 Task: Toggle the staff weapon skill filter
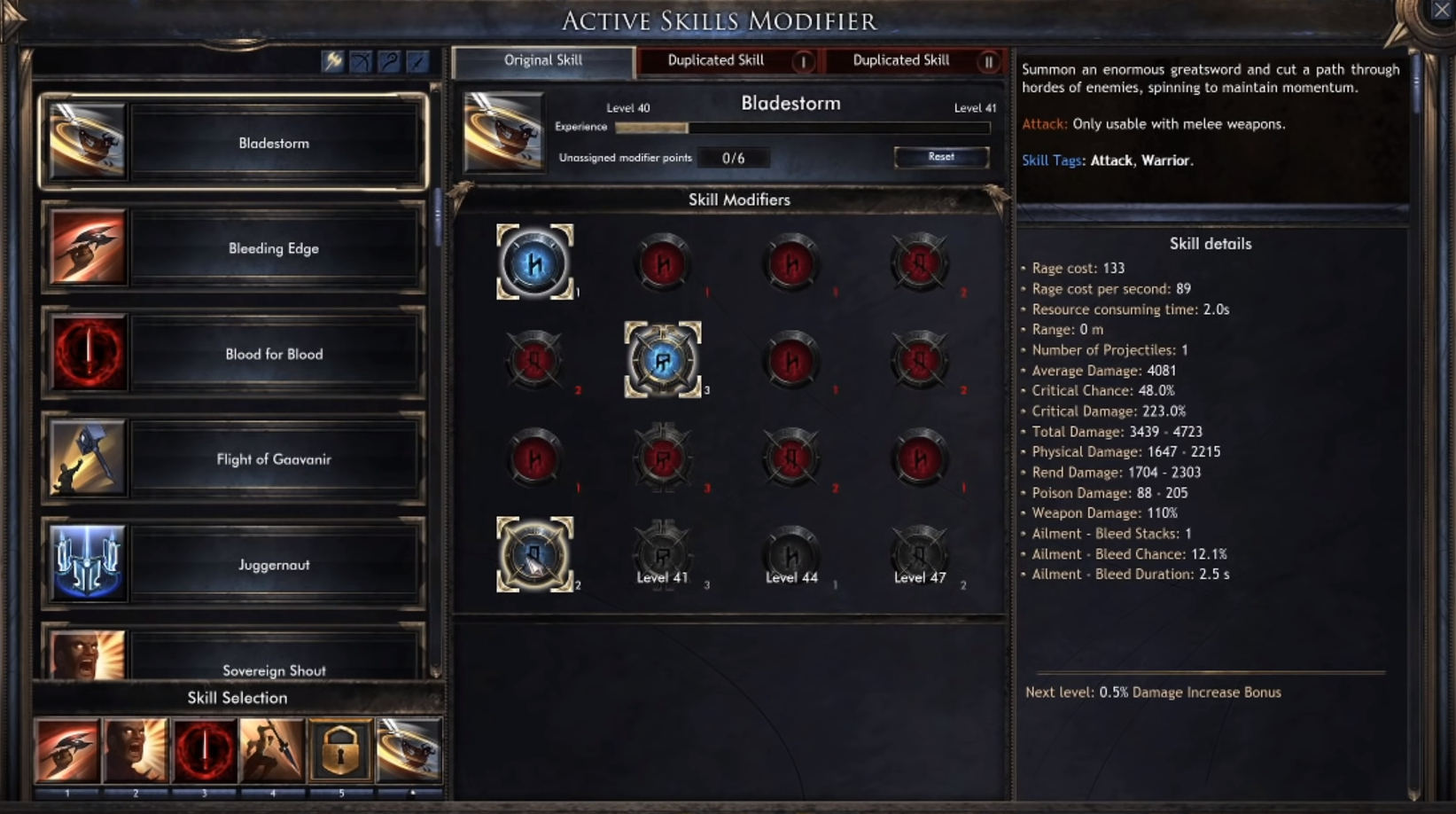[390, 61]
